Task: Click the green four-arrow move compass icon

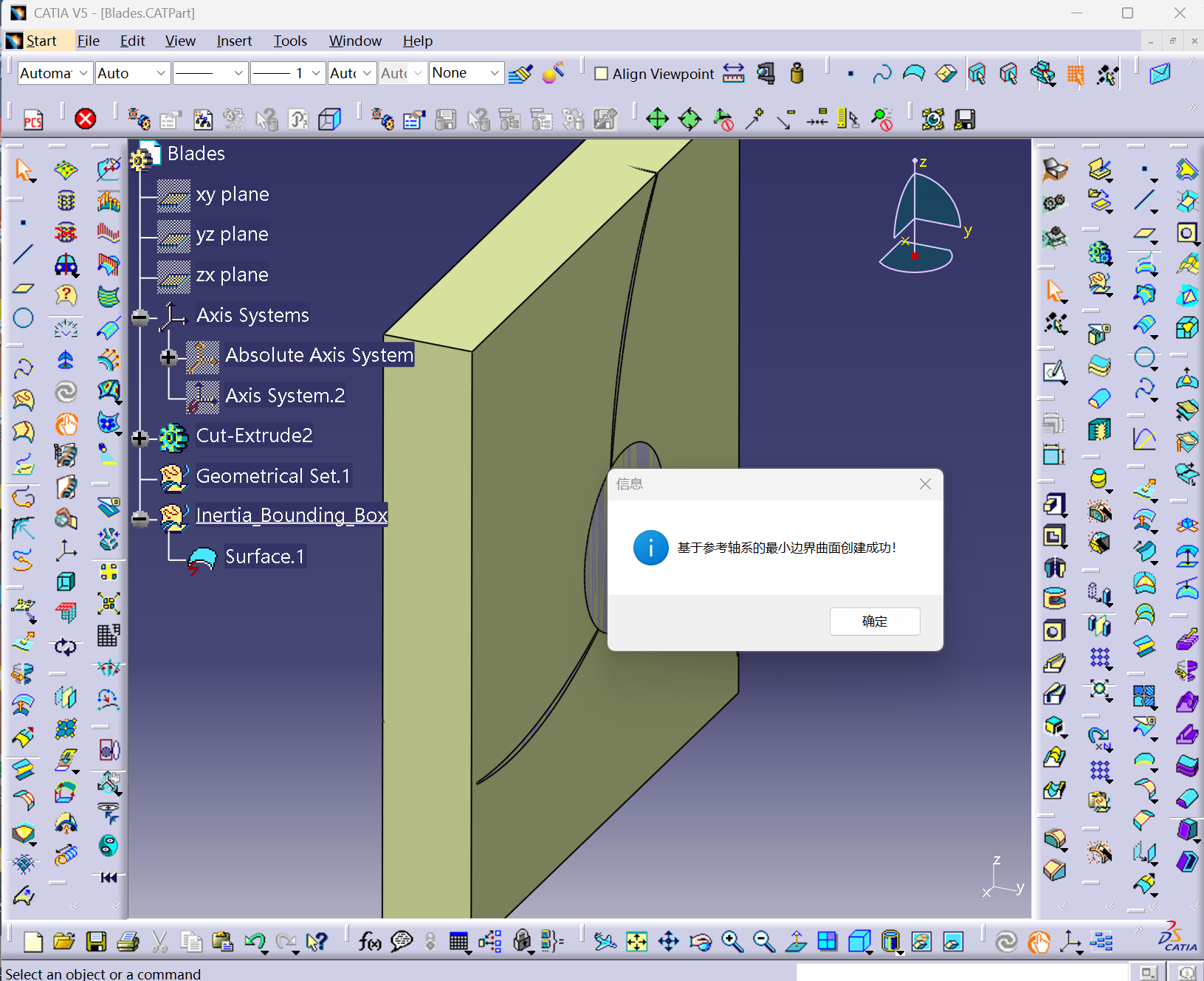Action: [x=657, y=119]
